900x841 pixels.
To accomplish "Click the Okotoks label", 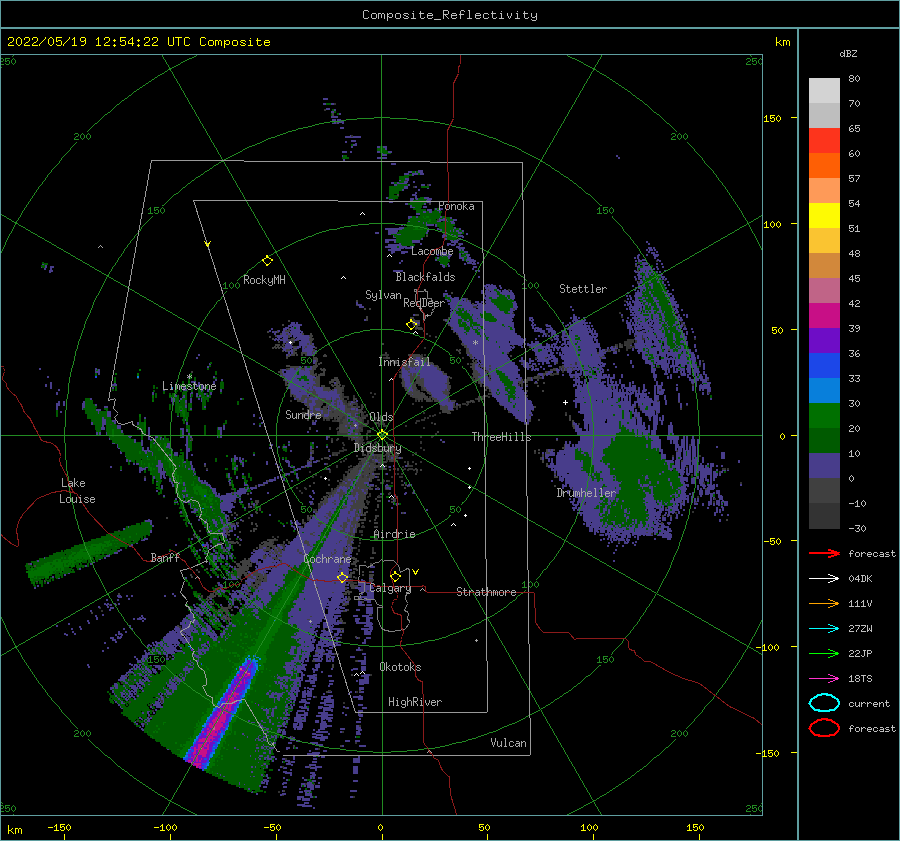I will [400, 667].
